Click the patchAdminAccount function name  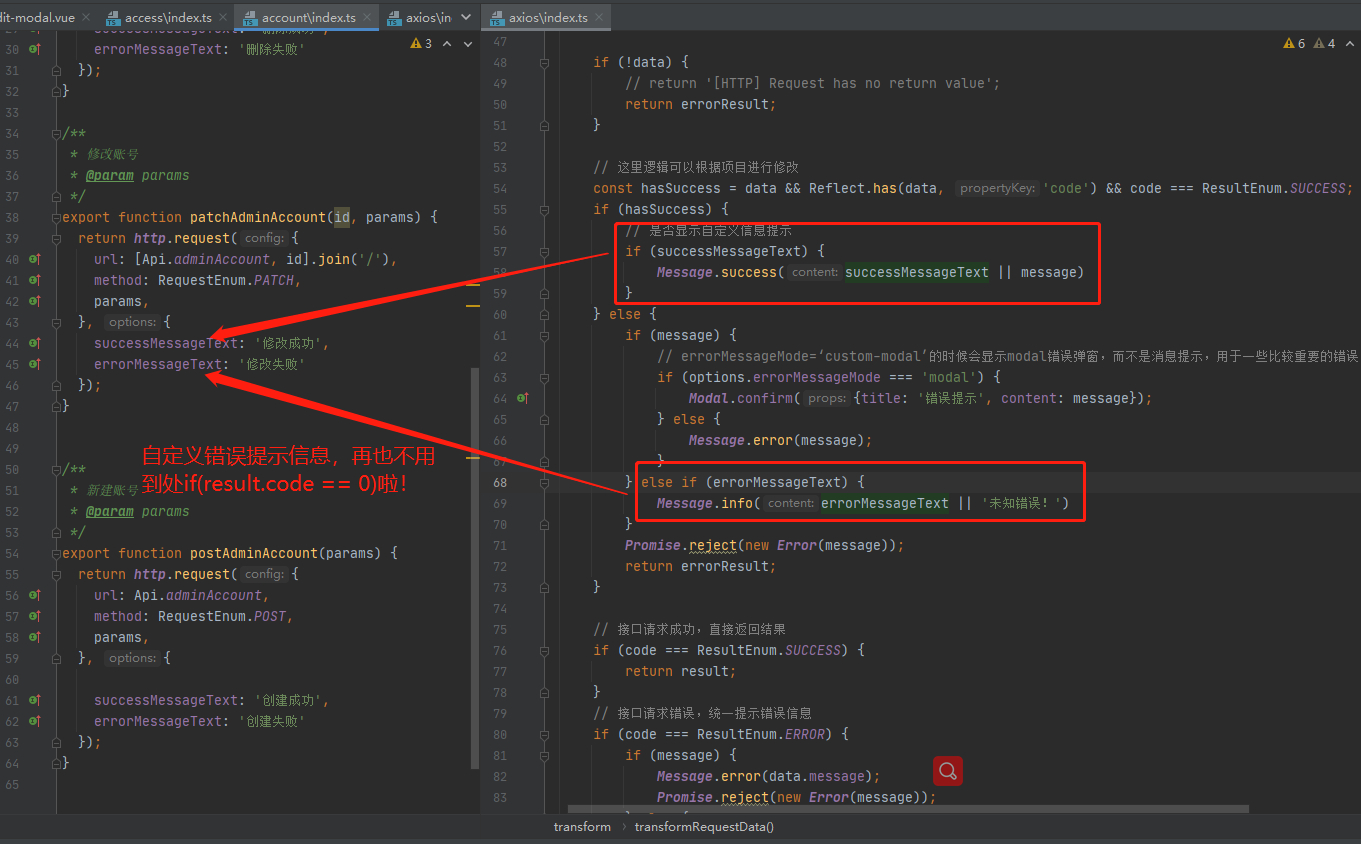tap(258, 217)
